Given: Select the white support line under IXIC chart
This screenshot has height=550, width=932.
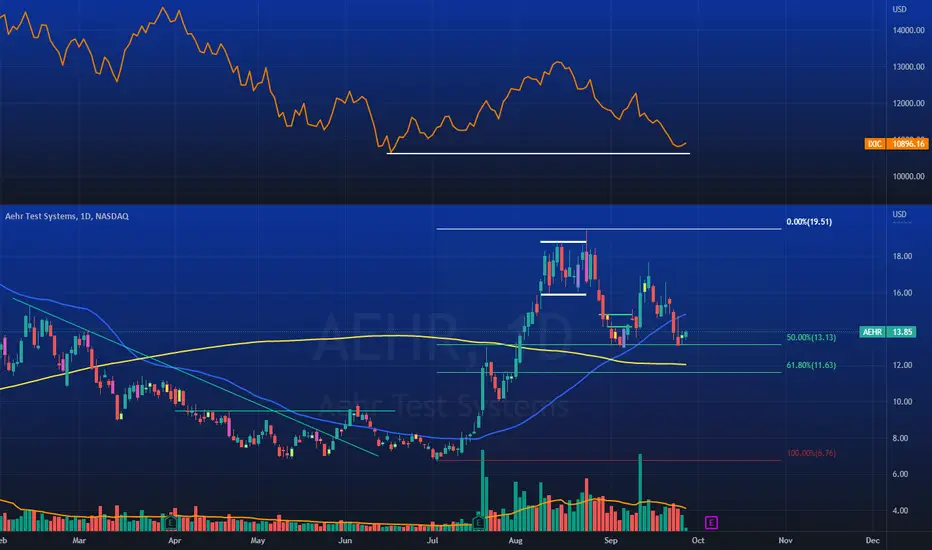Looking at the screenshot, I should pos(538,154).
